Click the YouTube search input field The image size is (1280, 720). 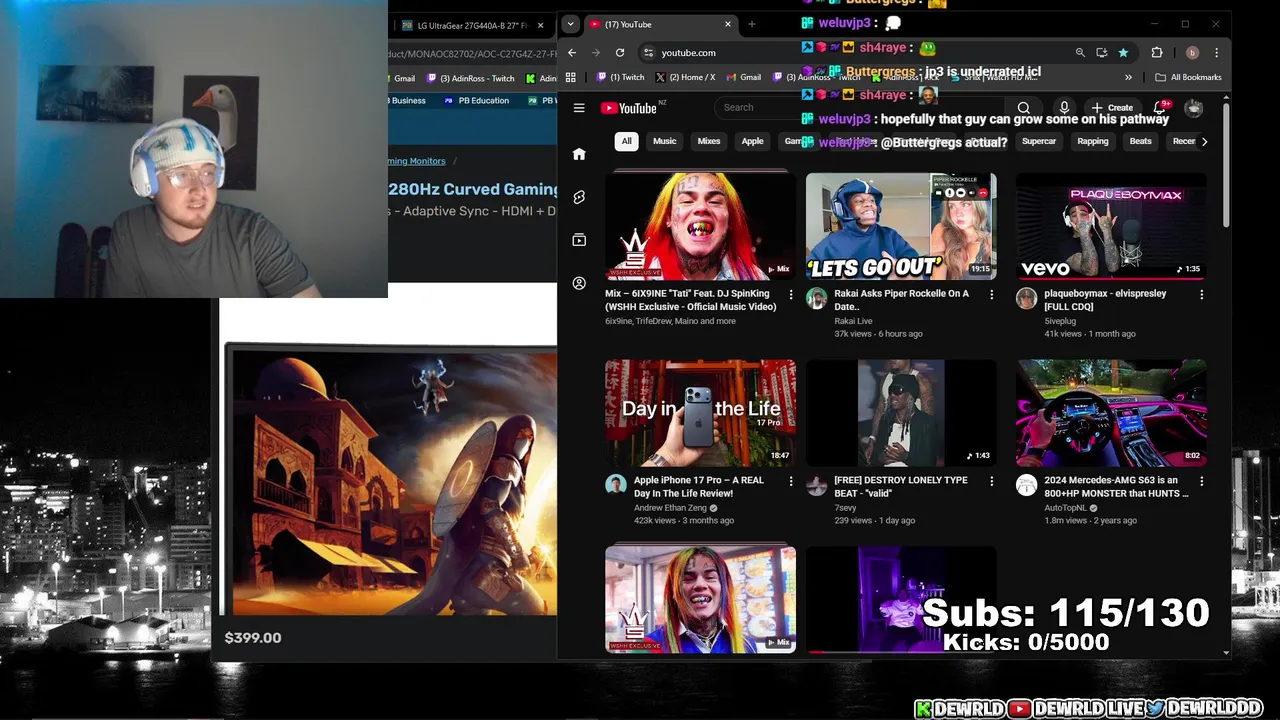[860, 107]
